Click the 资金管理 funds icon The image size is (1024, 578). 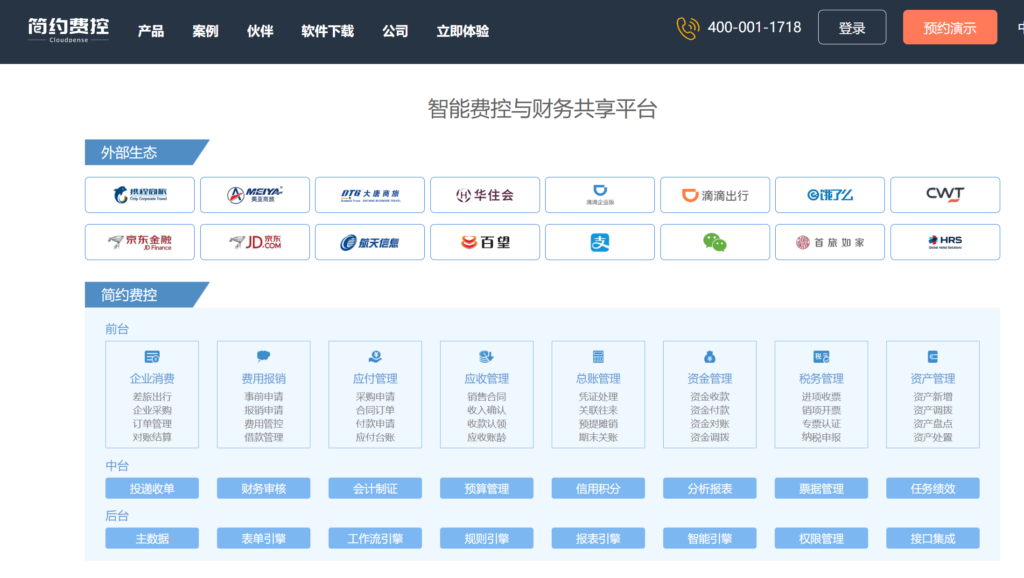[x=709, y=355]
